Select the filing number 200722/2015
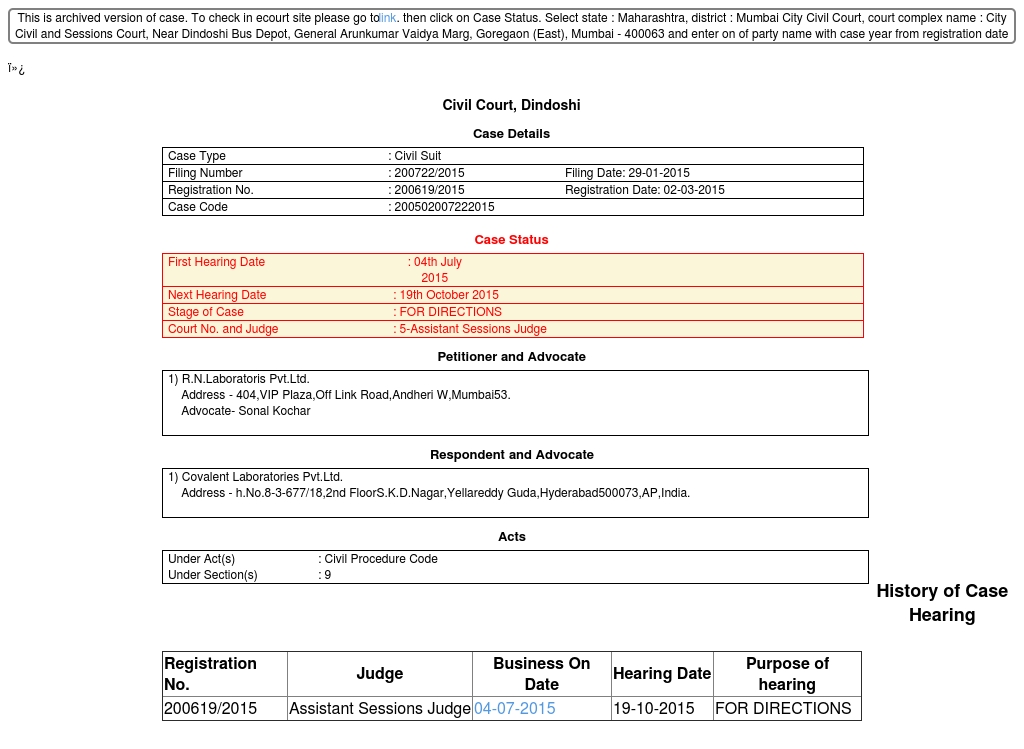Image resolution: width=1024 pixels, height=749 pixels. 429,173
